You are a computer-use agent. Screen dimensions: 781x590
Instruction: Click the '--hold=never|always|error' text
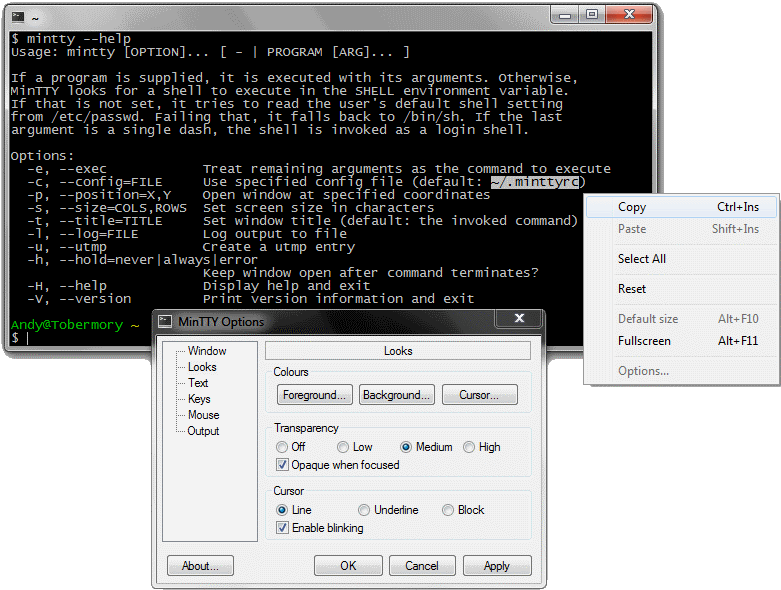pos(158,260)
